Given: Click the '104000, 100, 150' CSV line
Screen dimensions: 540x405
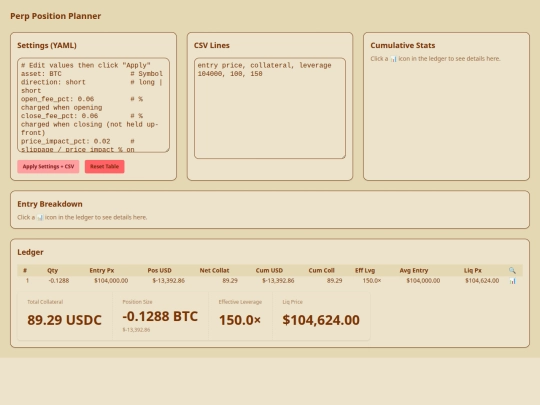Looking at the screenshot, I should pos(230,74).
